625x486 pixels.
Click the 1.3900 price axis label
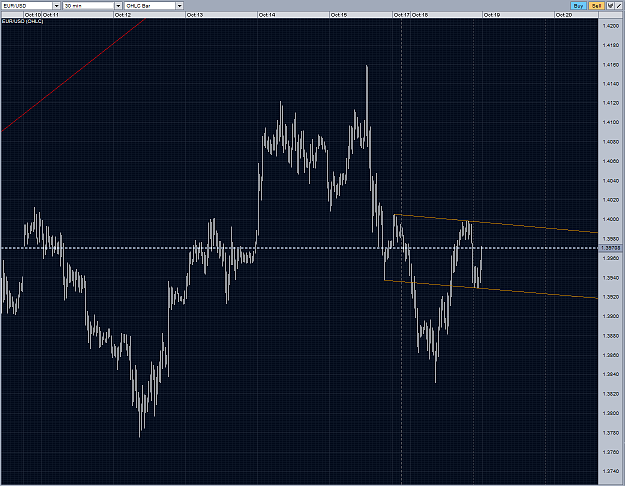click(611, 316)
